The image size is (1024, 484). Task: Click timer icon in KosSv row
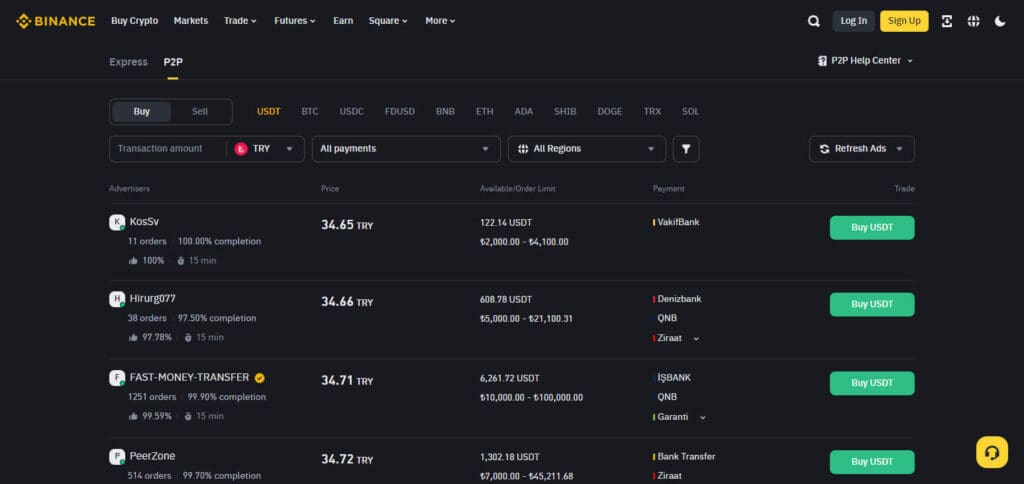182,261
